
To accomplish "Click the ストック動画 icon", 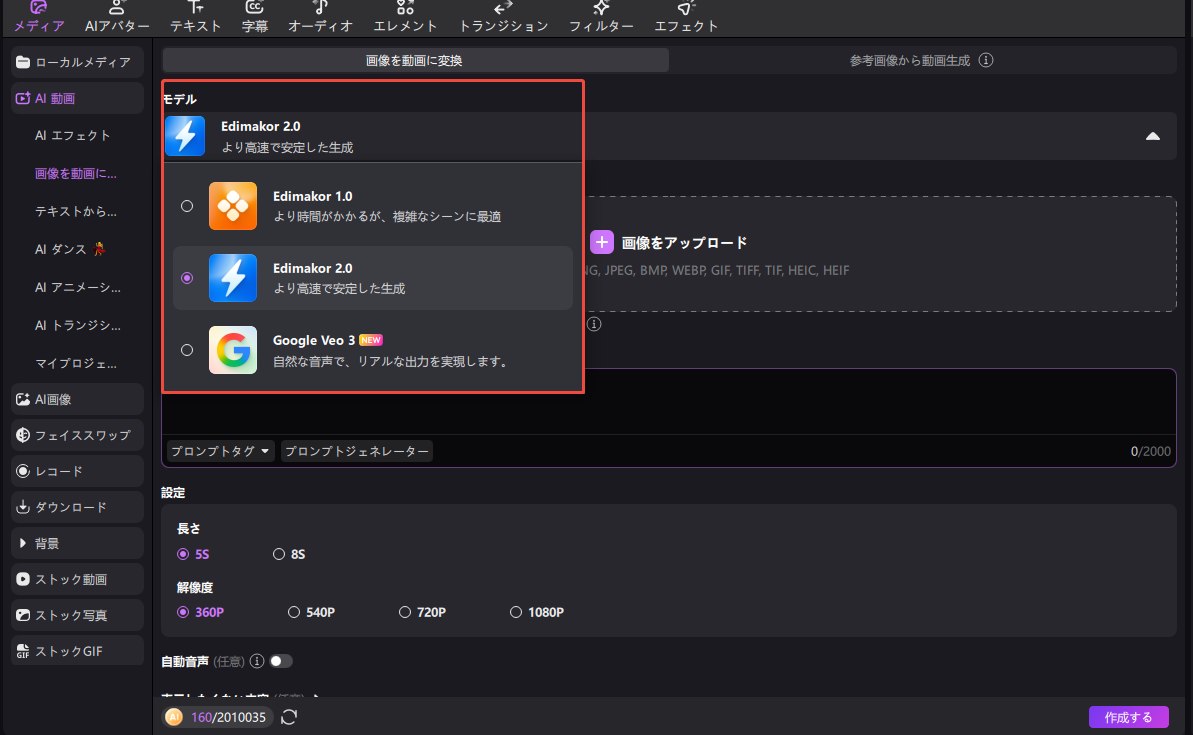I will pyautogui.click(x=23, y=579).
